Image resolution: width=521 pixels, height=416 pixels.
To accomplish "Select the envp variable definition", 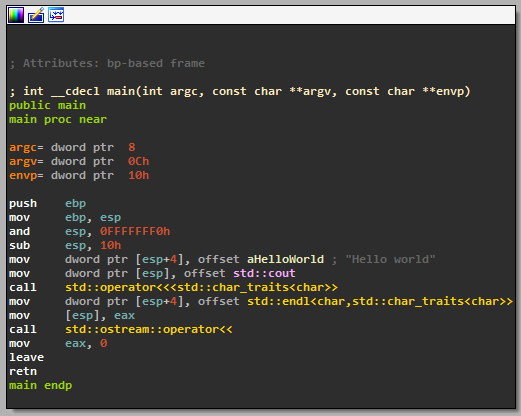I will (x=79, y=176).
